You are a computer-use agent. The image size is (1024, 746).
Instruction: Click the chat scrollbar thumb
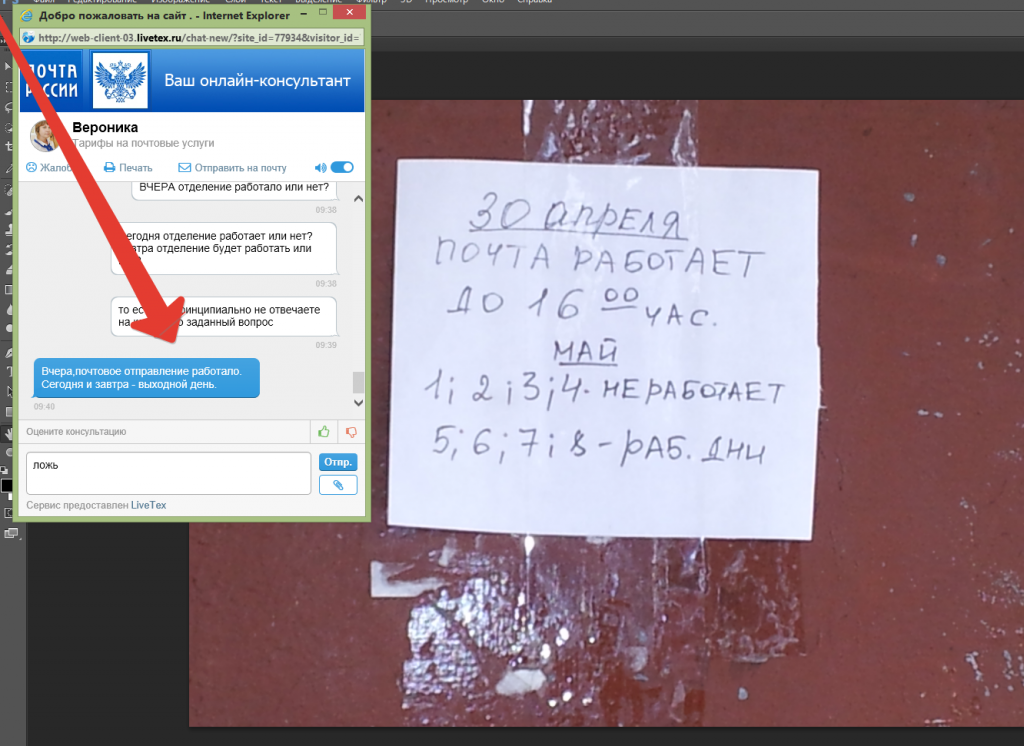coord(359,383)
